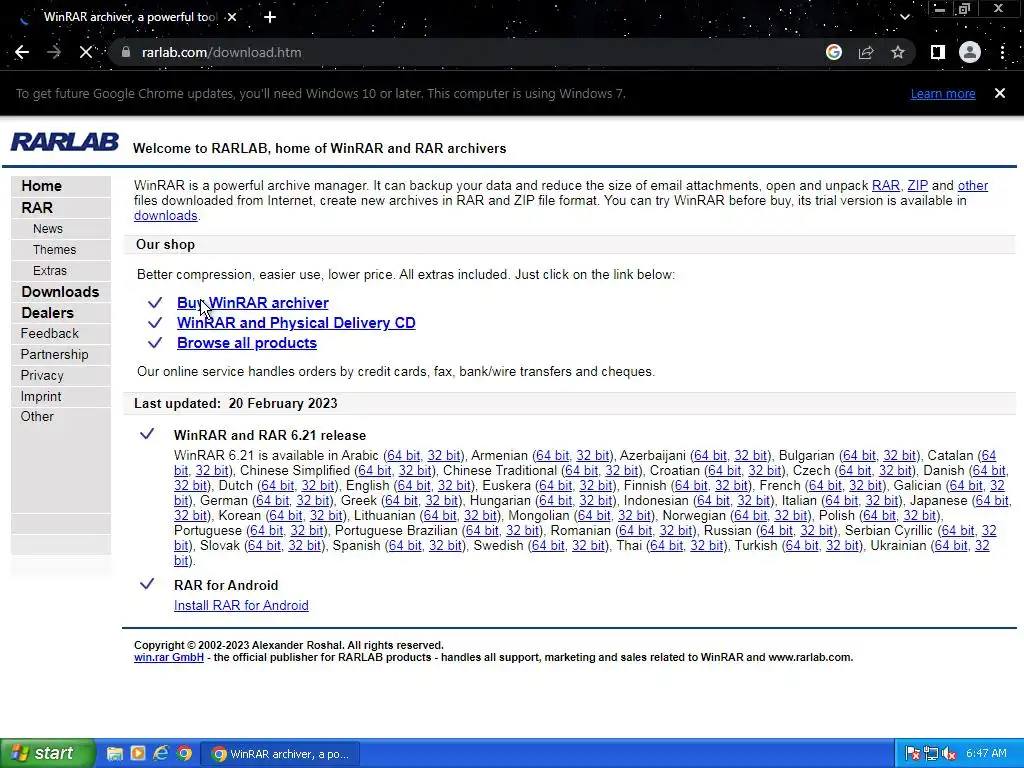Select WinRAR archiver taskbar button
This screenshot has width=1024, height=768.
[x=281, y=754]
